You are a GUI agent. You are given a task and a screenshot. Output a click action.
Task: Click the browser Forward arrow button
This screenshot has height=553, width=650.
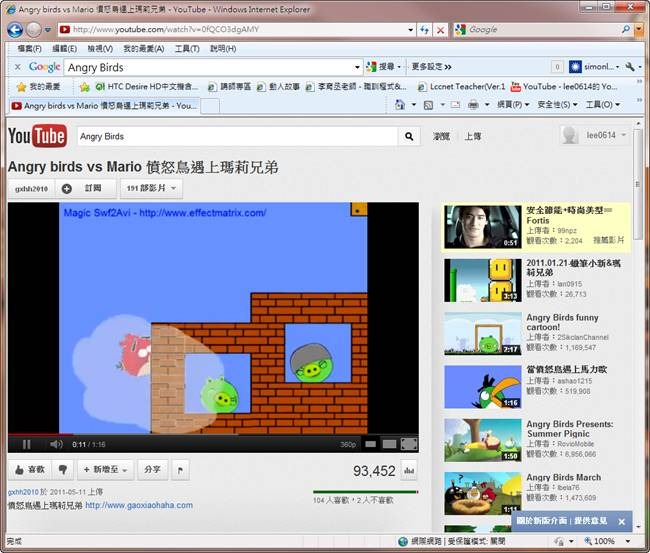[34, 29]
